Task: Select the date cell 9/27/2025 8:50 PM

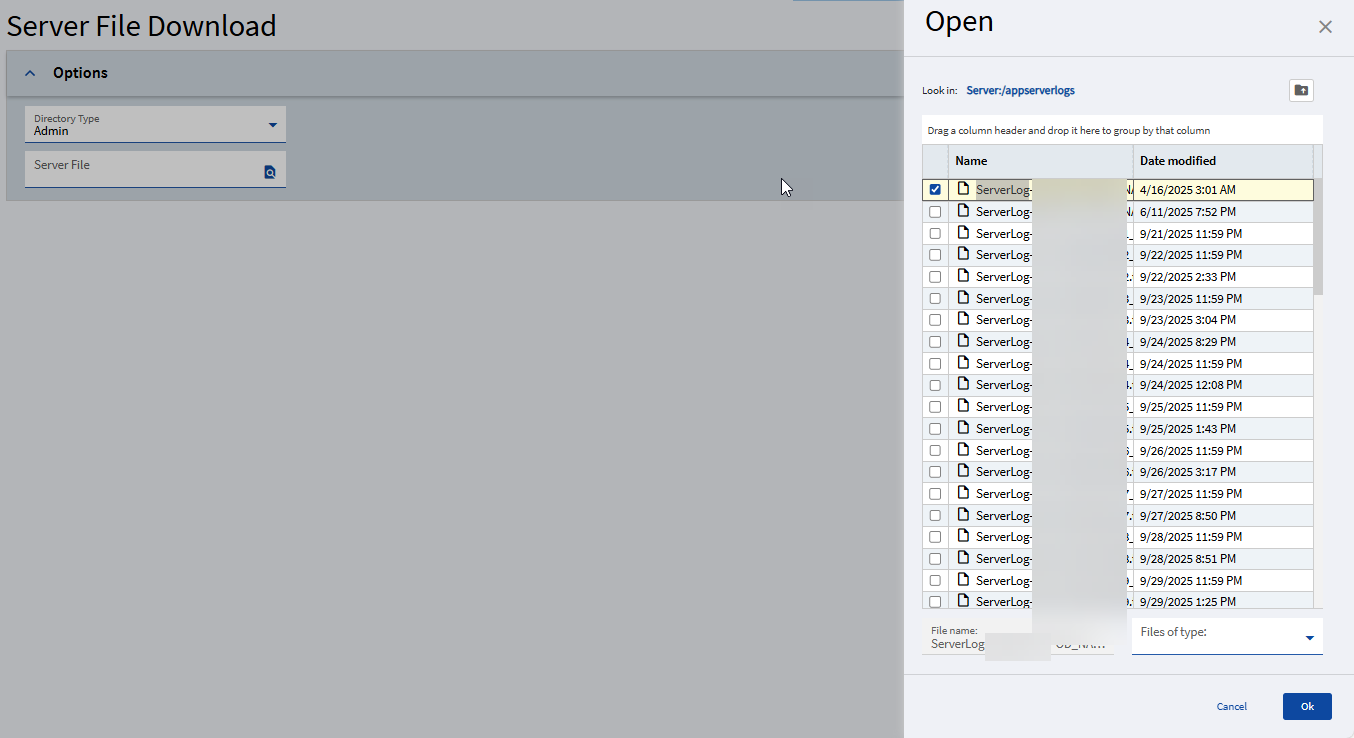Action: (1223, 516)
